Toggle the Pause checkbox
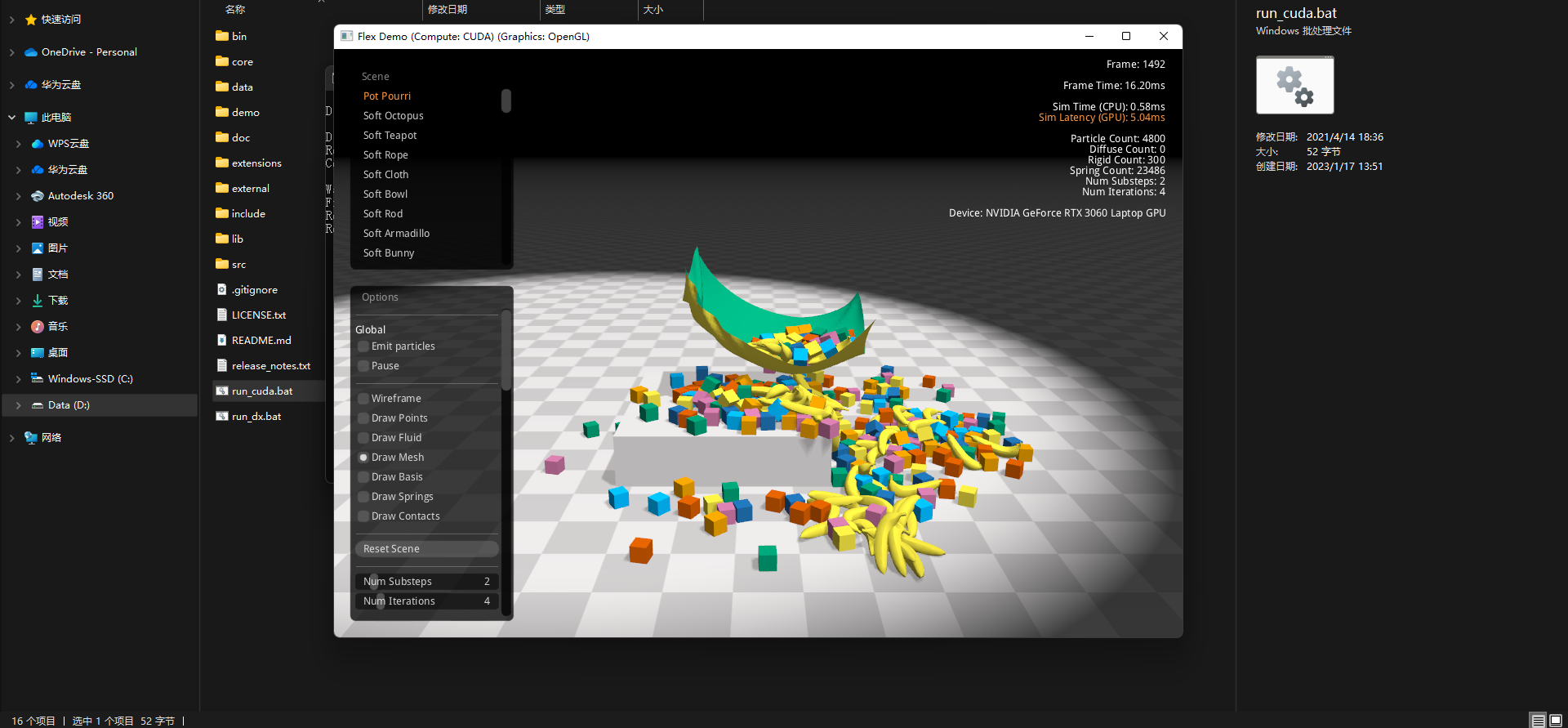Viewport: 1568px width, 728px height. [363, 366]
